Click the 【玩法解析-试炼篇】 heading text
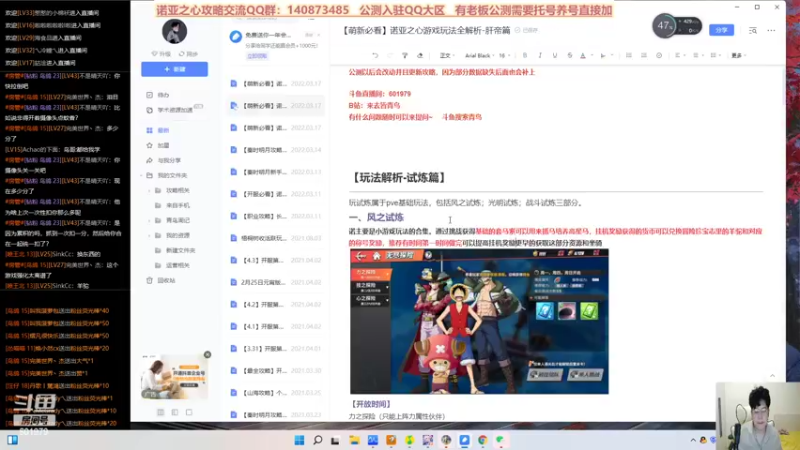 coord(399,178)
